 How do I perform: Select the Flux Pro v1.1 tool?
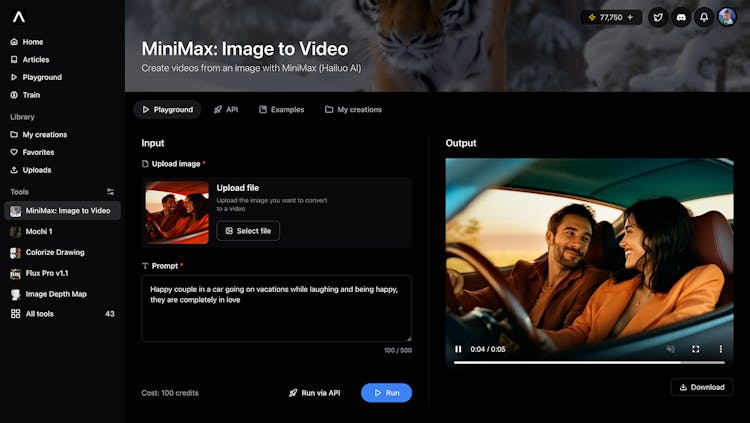point(39,273)
